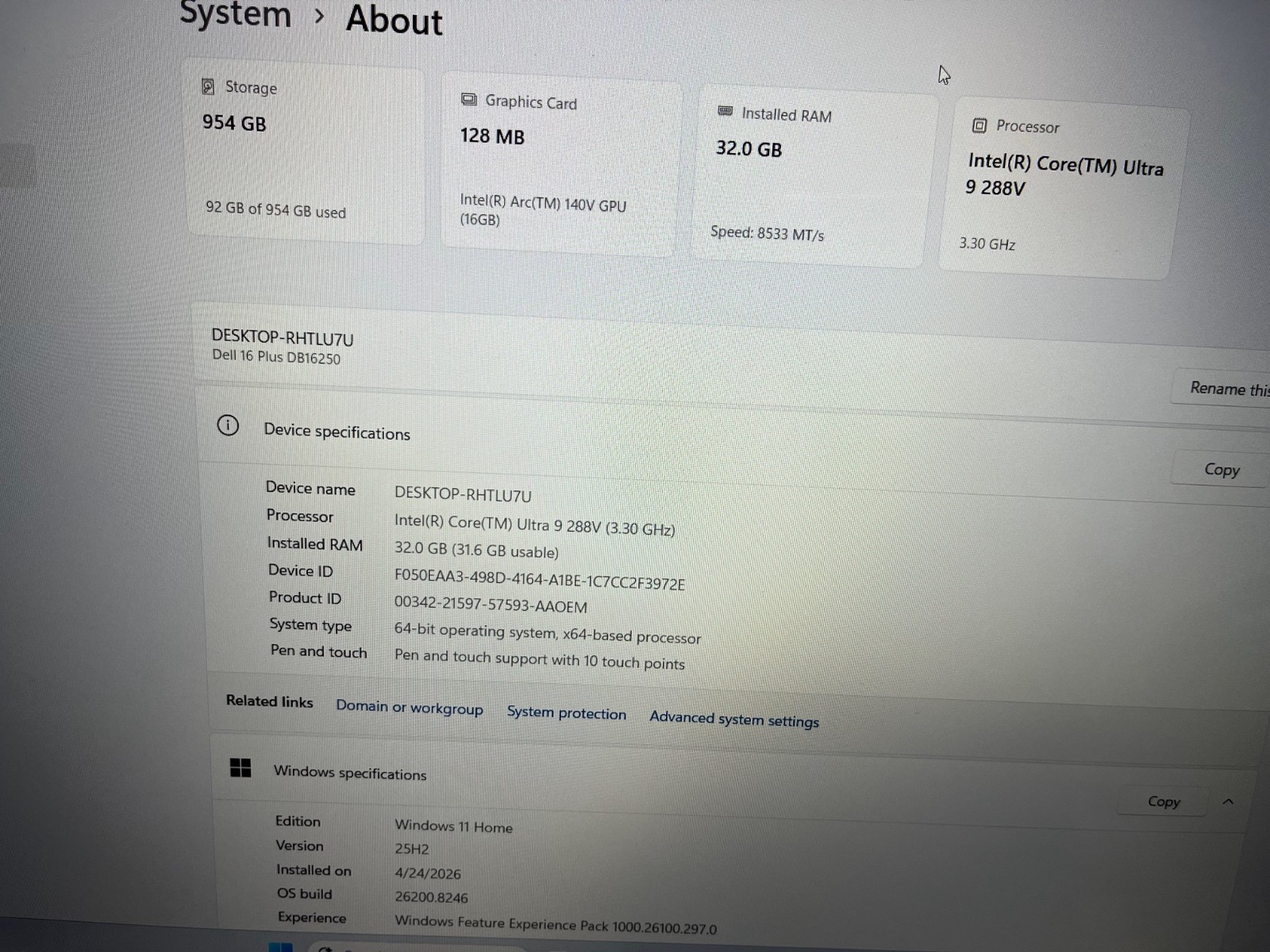This screenshot has width=1270, height=952.
Task: Copy the device specifications
Action: pyautogui.click(x=1221, y=470)
